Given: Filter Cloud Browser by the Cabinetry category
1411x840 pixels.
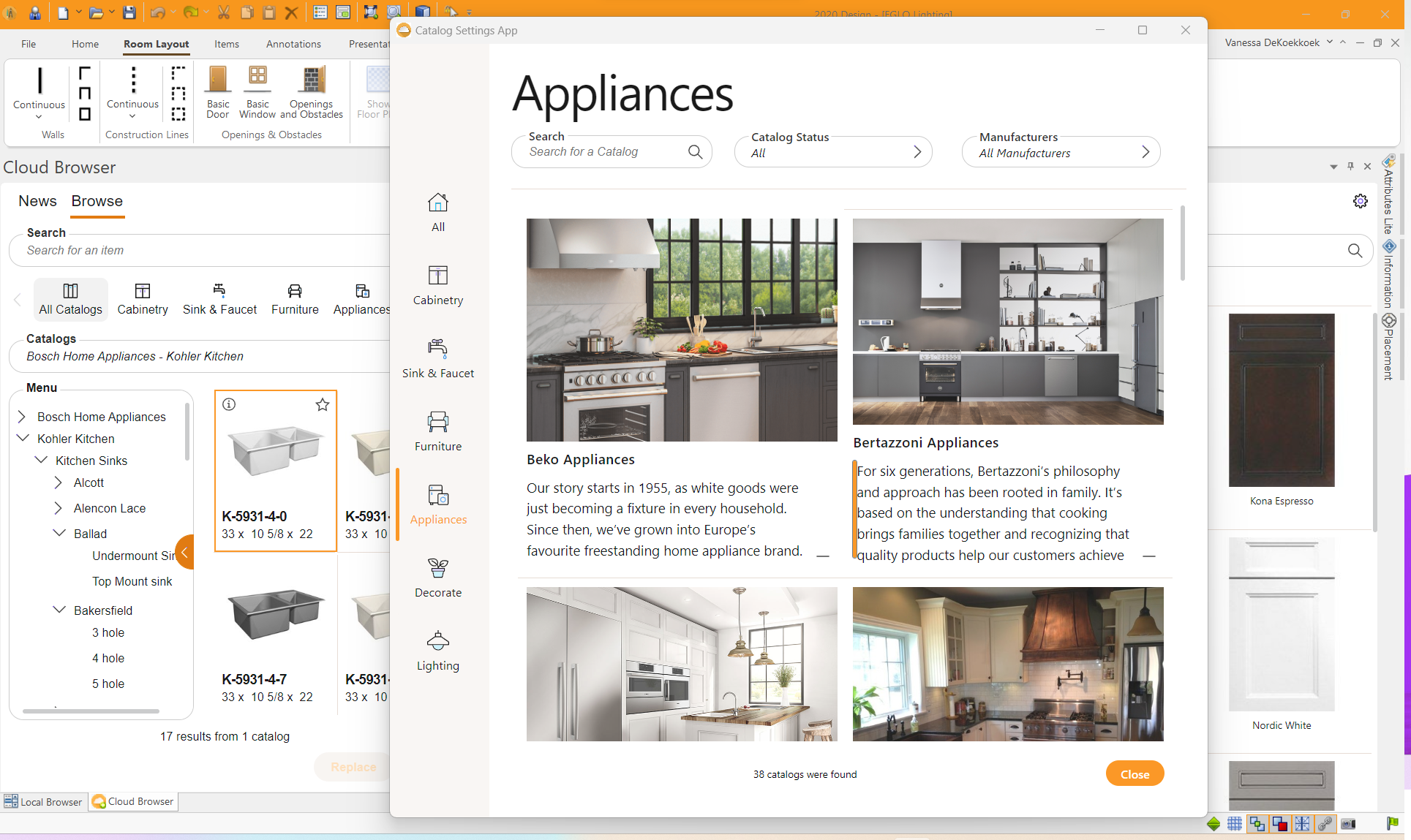Looking at the screenshot, I should pos(143,299).
